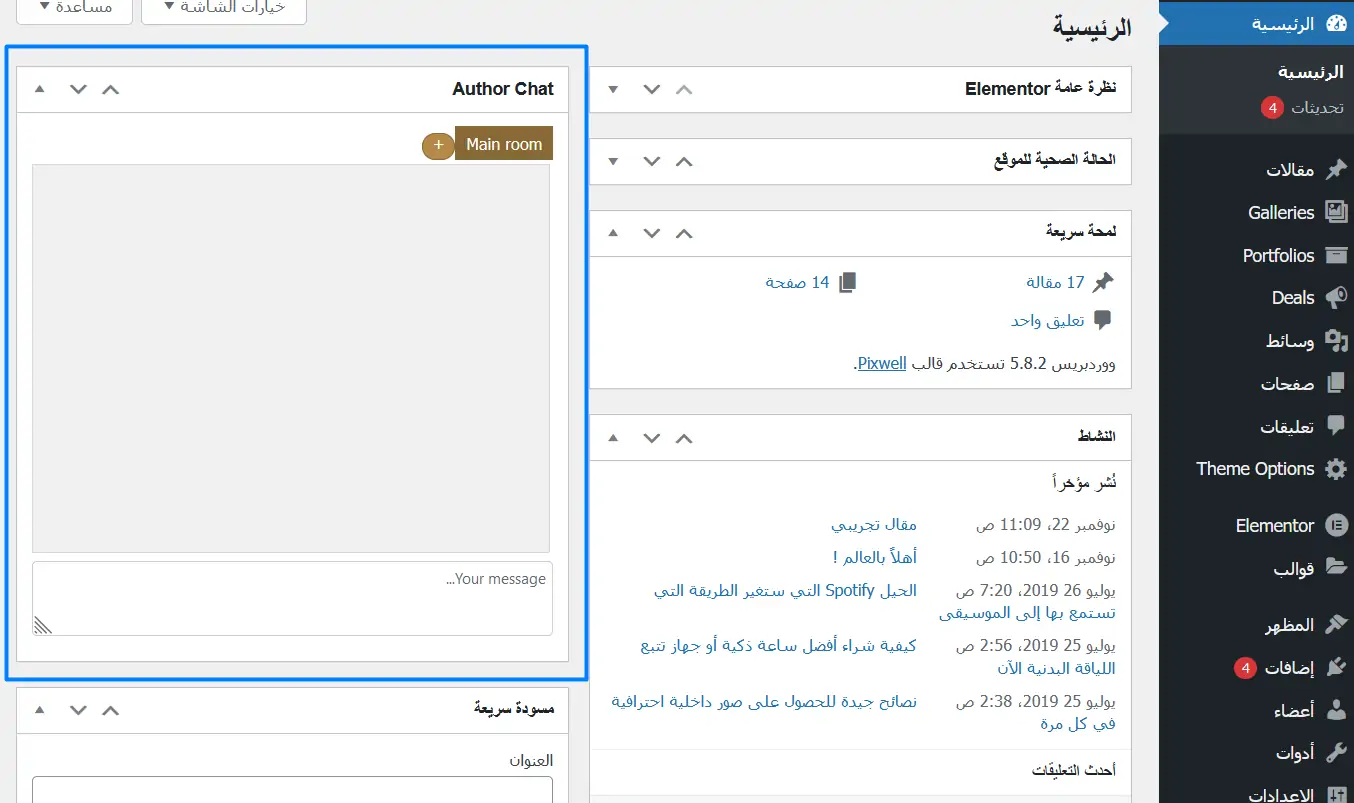Screen dimensions: 1354x803
Task: Move the Author Chat widget down
Action: tap(78, 89)
